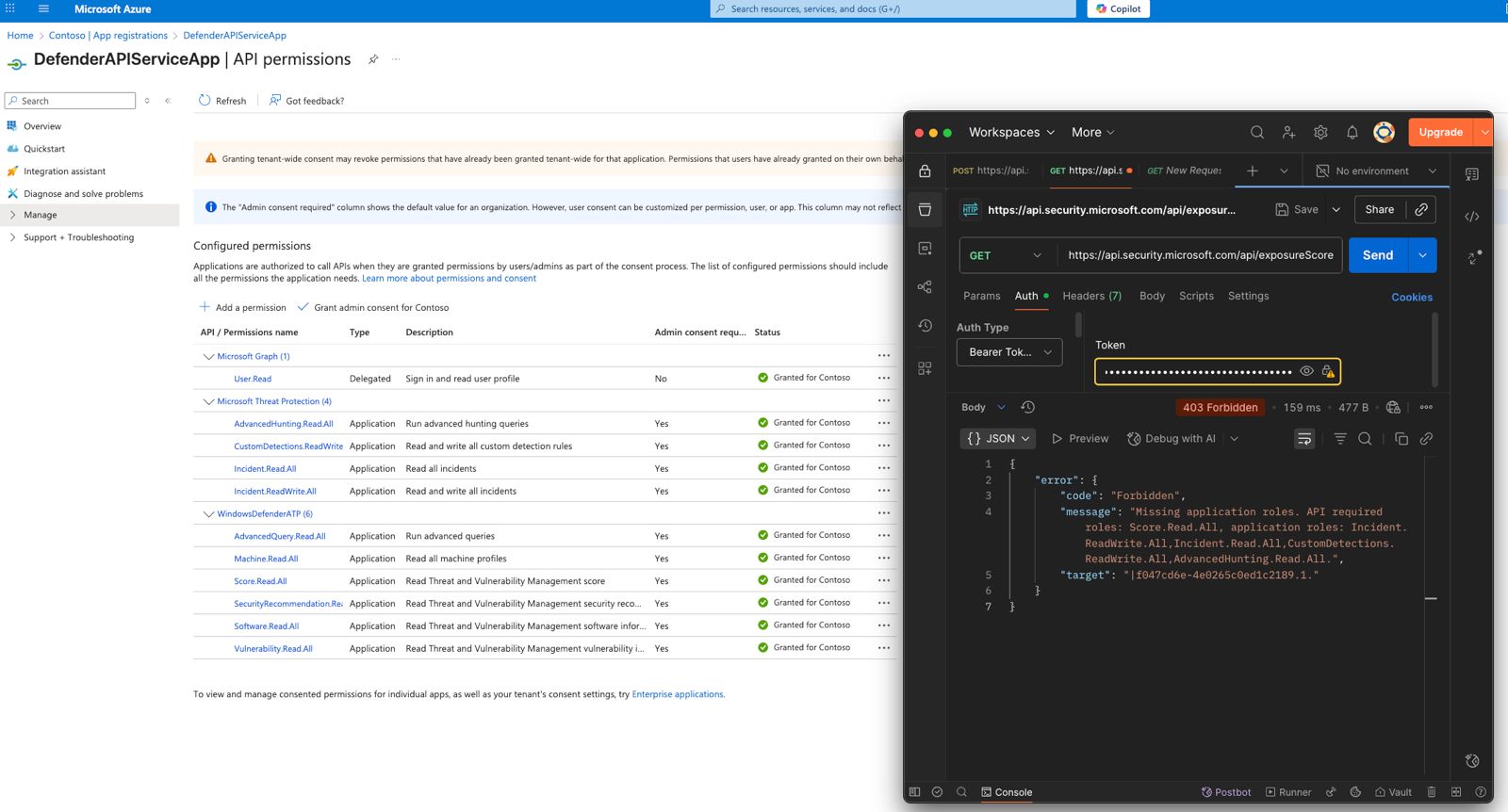
Task: Copy the response body using copy icon
Action: 1401,439
